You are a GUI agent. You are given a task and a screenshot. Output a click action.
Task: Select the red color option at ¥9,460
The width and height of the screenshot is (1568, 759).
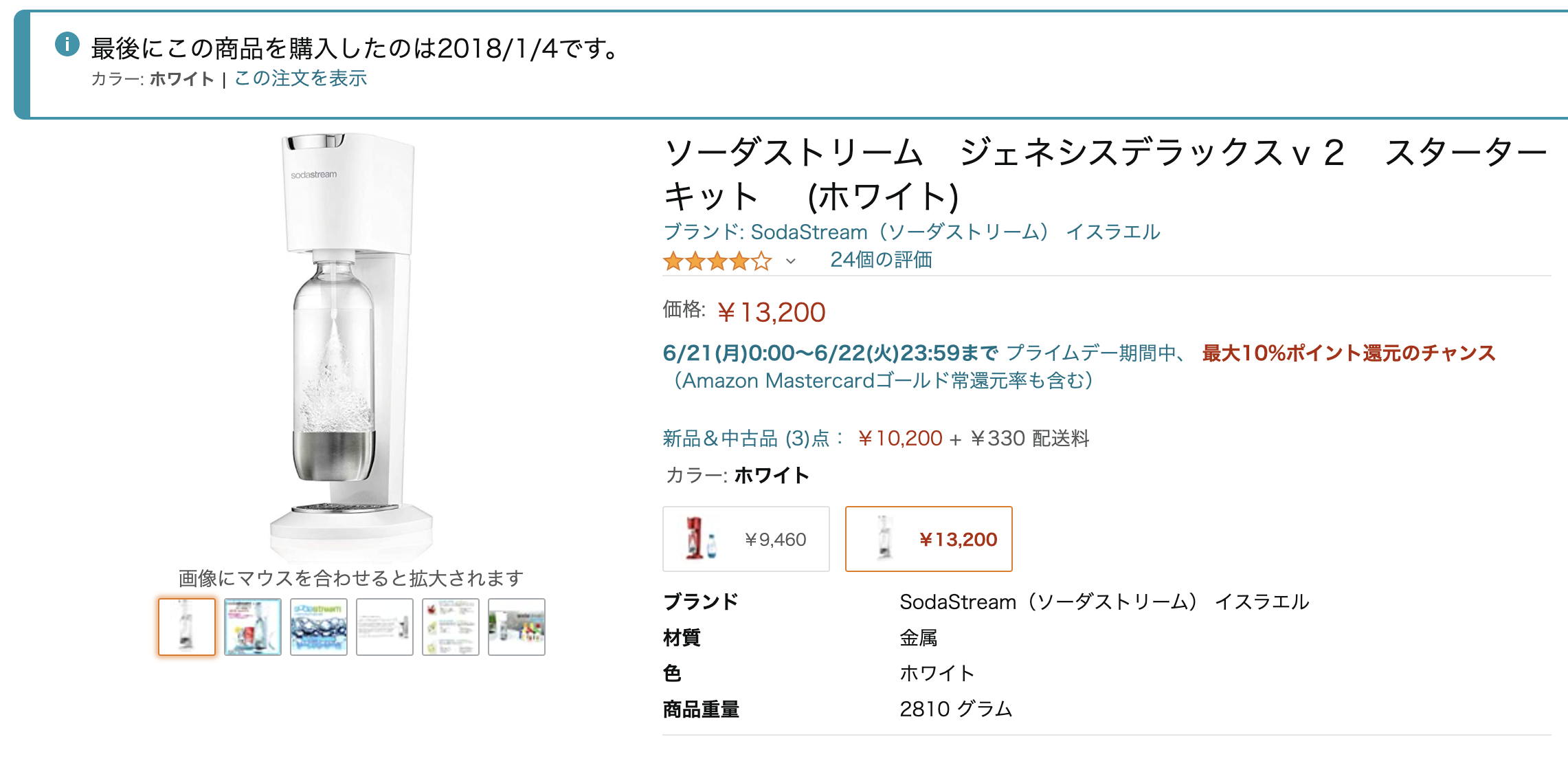pyautogui.click(x=746, y=539)
